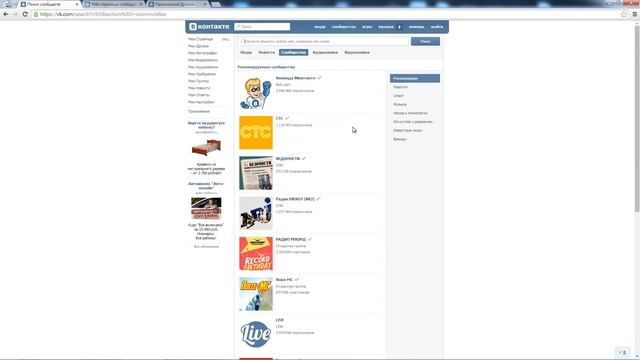Open помощь link in header
640x360 pixels.
(416, 27)
